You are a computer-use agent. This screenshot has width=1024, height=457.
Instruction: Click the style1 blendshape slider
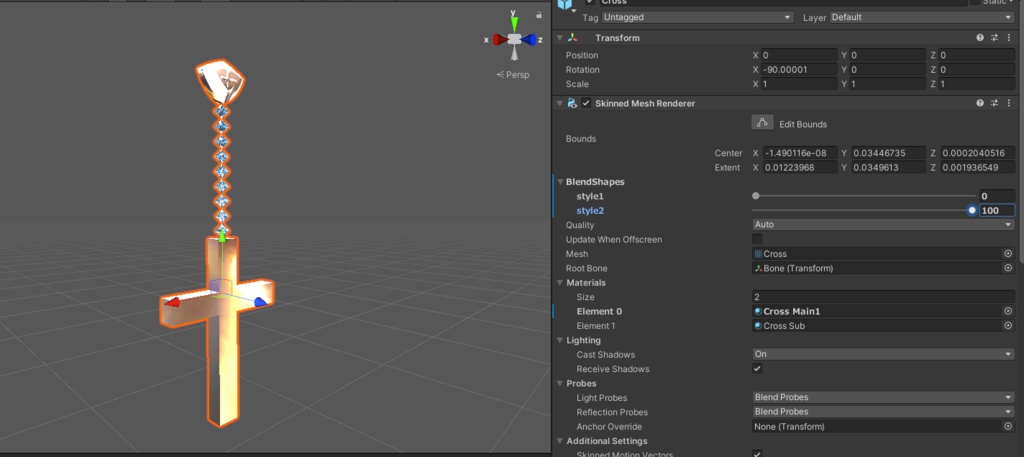(864, 196)
